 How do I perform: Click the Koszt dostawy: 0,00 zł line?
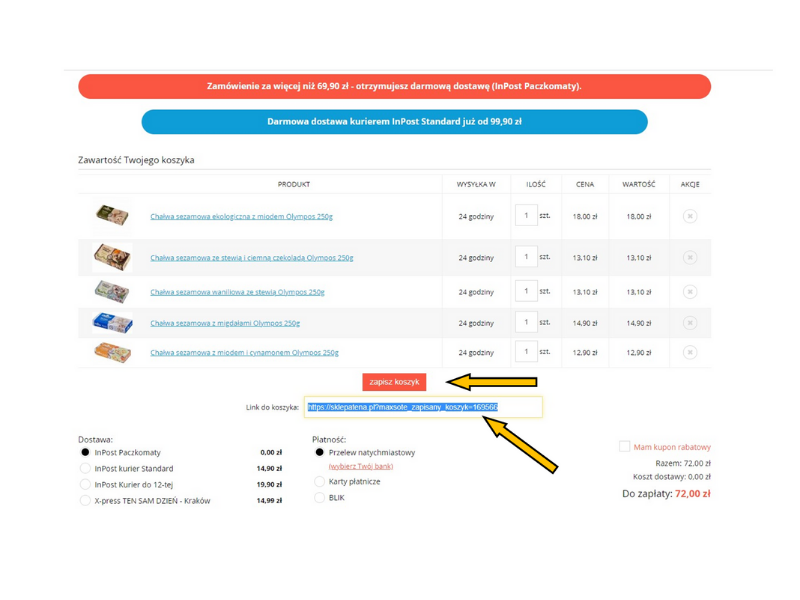(x=672, y=477)
